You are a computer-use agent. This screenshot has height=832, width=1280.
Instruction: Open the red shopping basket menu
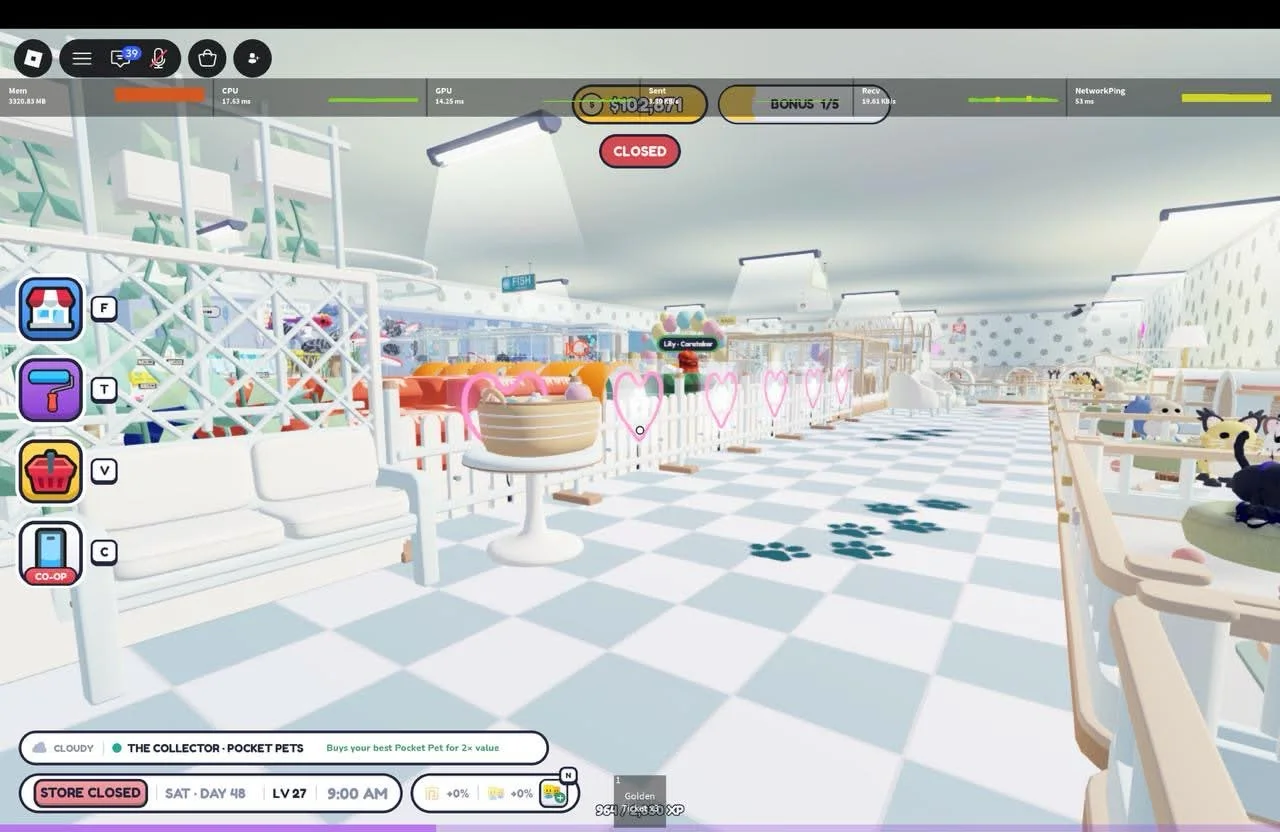click(50, 471)
